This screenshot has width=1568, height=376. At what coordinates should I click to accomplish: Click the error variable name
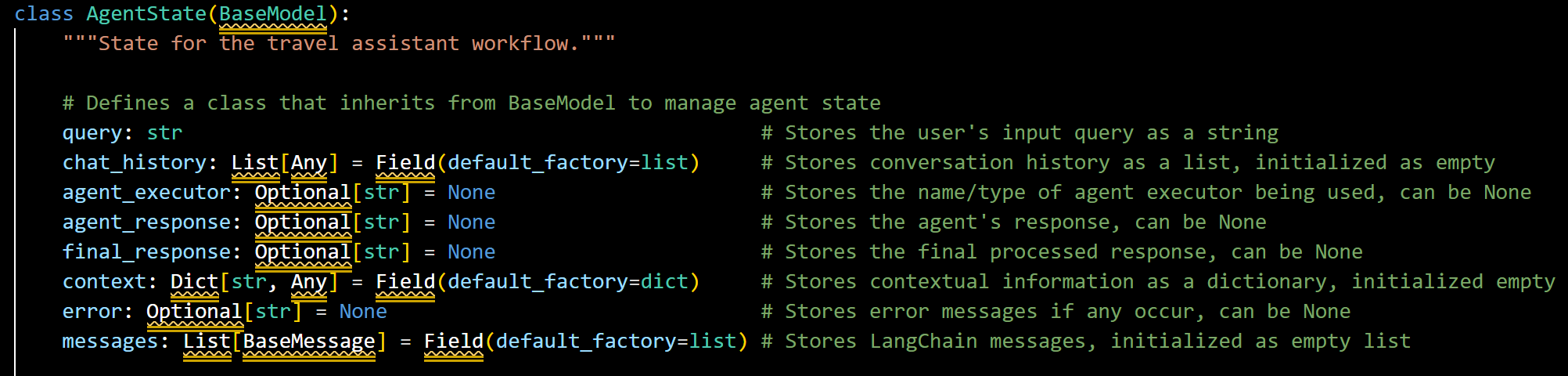pyautogui.click(x=92, y=312)
